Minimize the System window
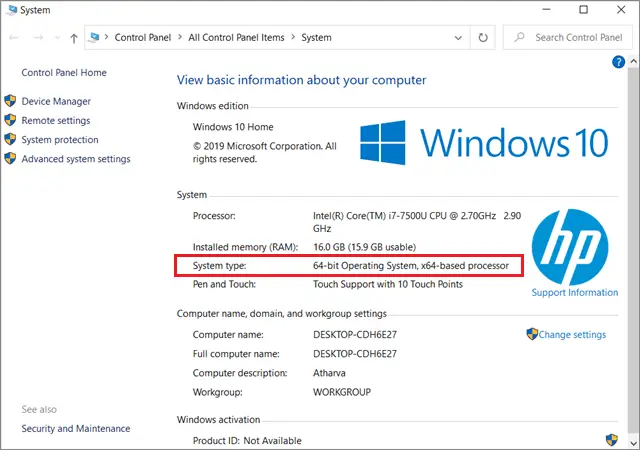This screenshot has height=450, width=640. point(546,9)
